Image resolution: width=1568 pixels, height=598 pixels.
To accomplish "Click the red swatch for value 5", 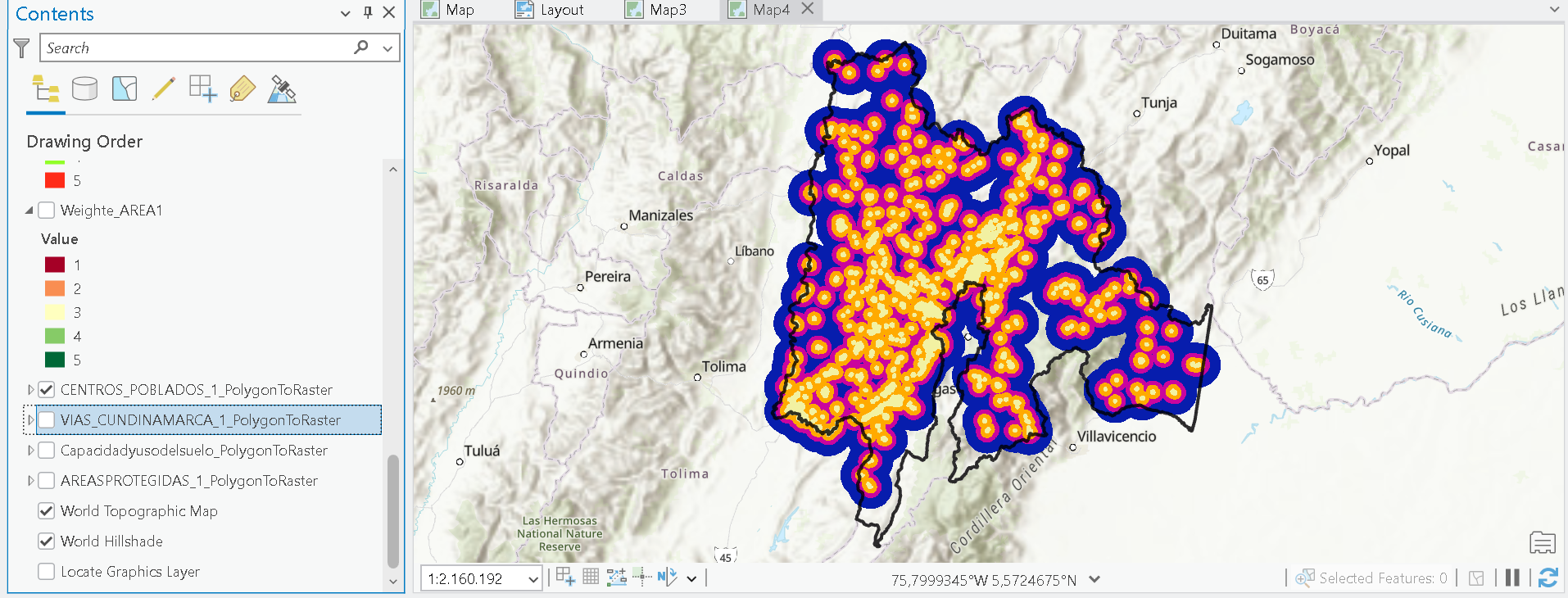I will click(x=55, y=180).
